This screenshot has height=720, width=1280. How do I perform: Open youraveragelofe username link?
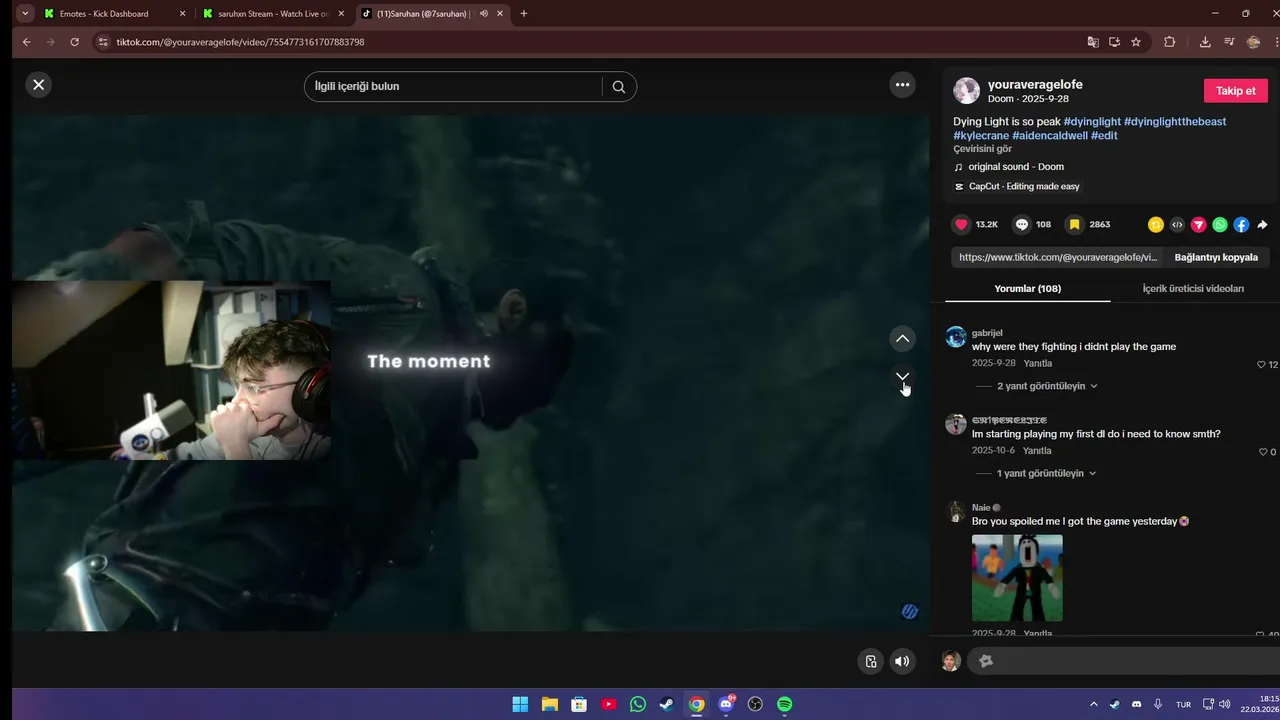tap(1035, 85)
